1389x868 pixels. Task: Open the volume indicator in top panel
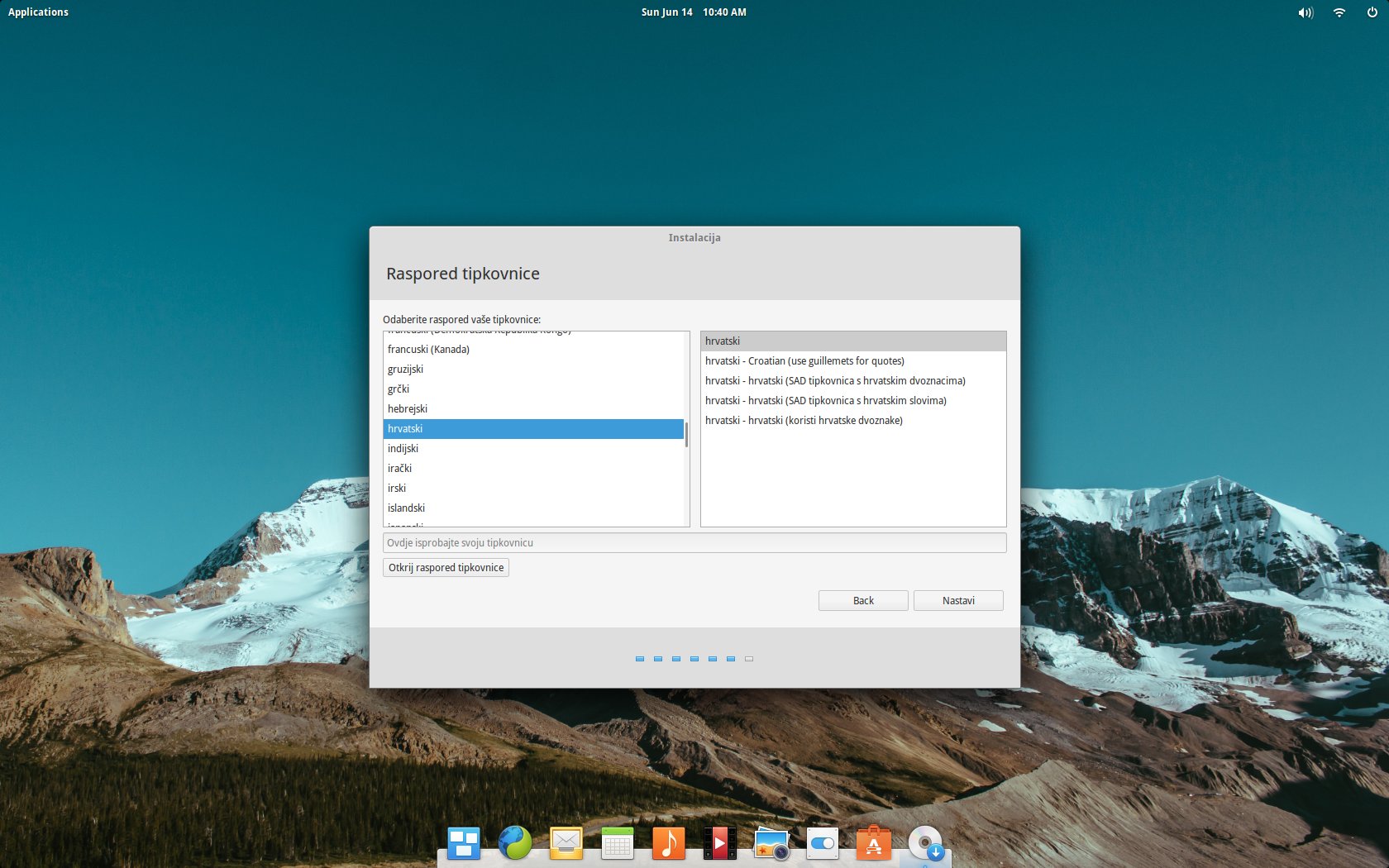pos(1305,12)
